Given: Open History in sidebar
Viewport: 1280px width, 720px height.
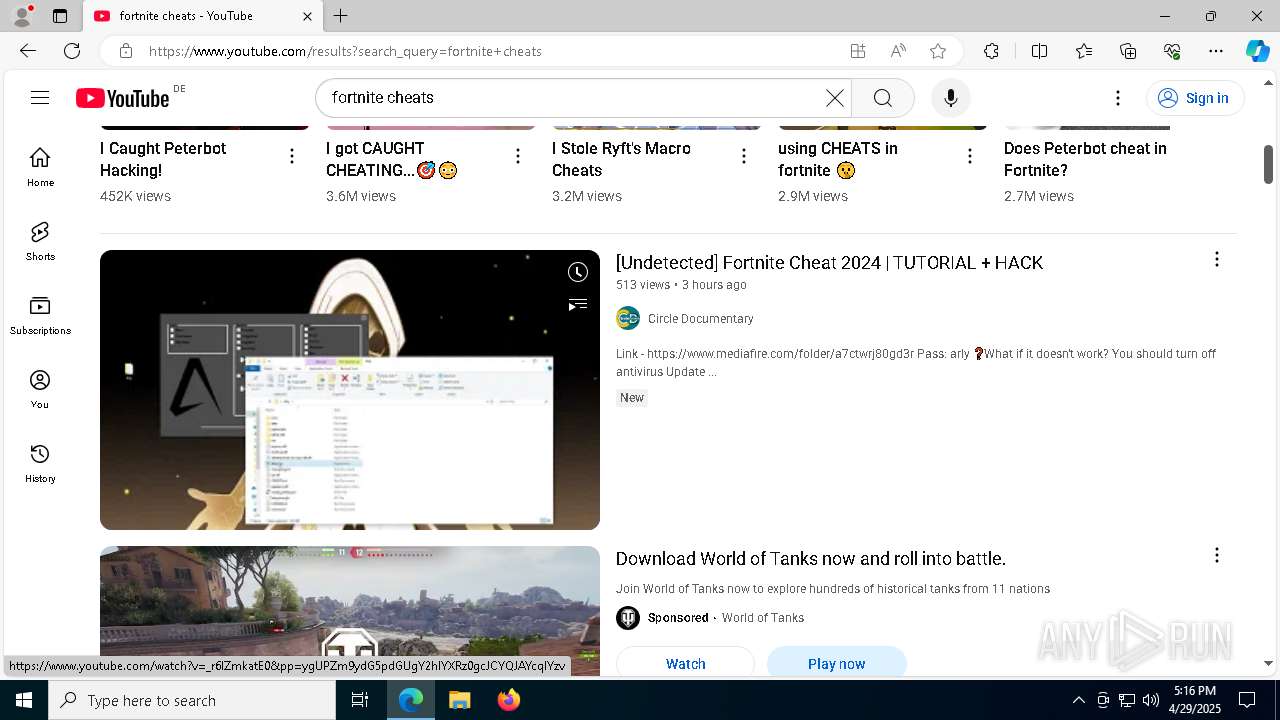Looking at the screenshot, I should click(x=40, y=463).
